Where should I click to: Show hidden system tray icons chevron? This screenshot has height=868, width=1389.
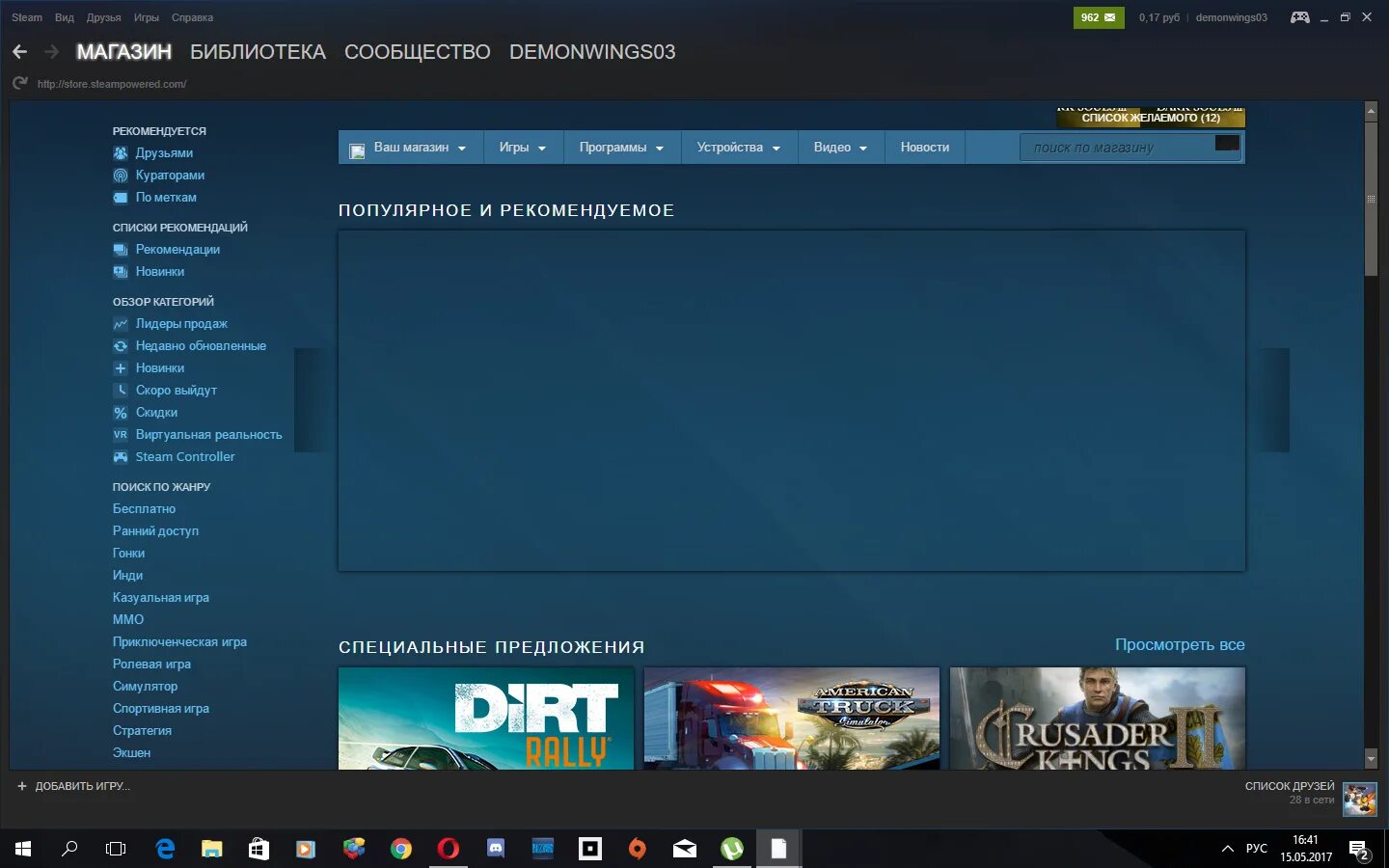click(x=1228, y=849)
